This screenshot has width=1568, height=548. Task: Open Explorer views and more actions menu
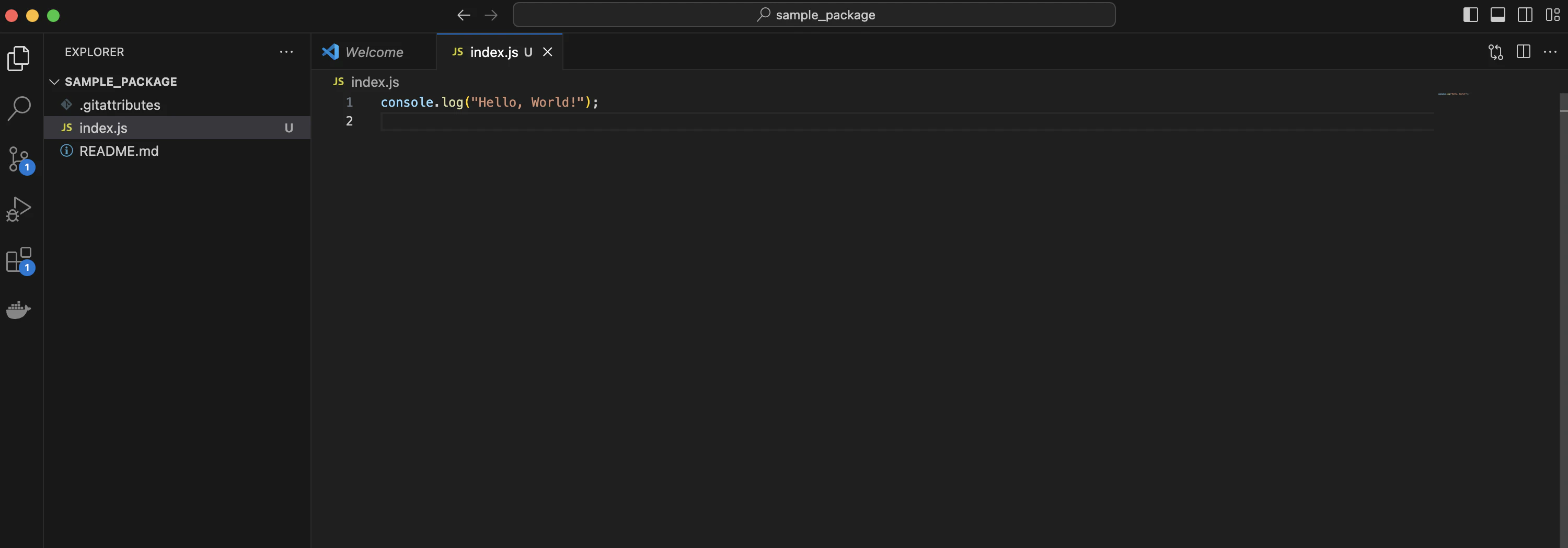tap(286, 52)
